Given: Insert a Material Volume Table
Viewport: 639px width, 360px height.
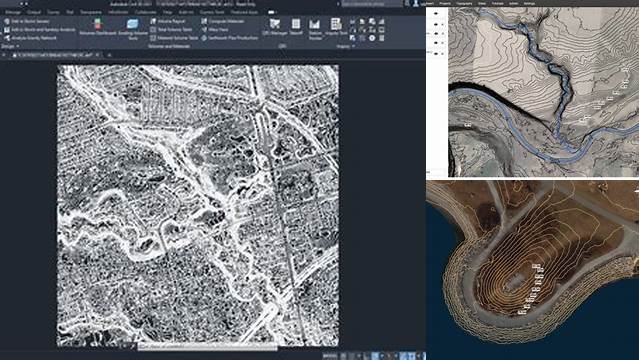Looking at the screenshot, I should (174, 38).
